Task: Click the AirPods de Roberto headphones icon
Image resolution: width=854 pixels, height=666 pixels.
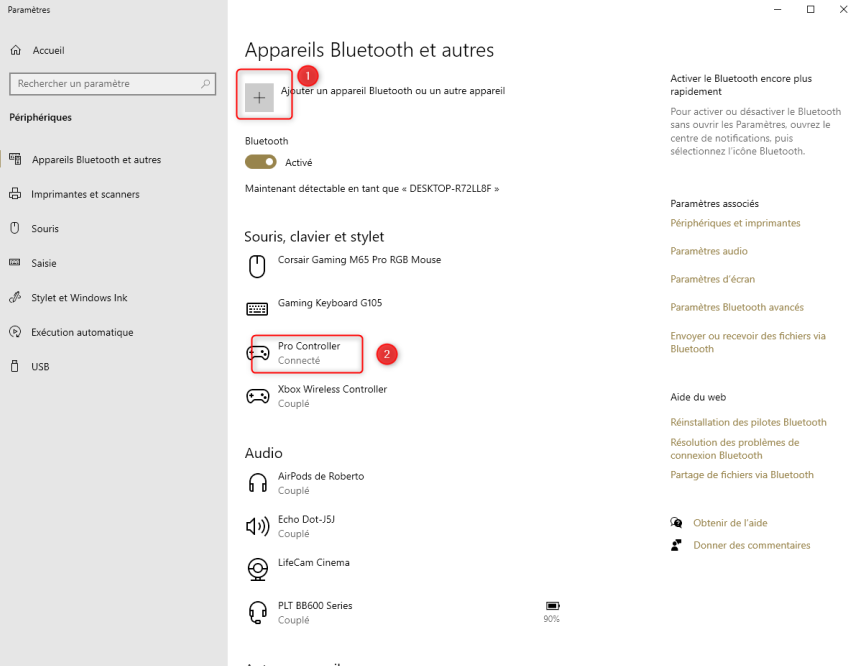Action: coord(257,483)
